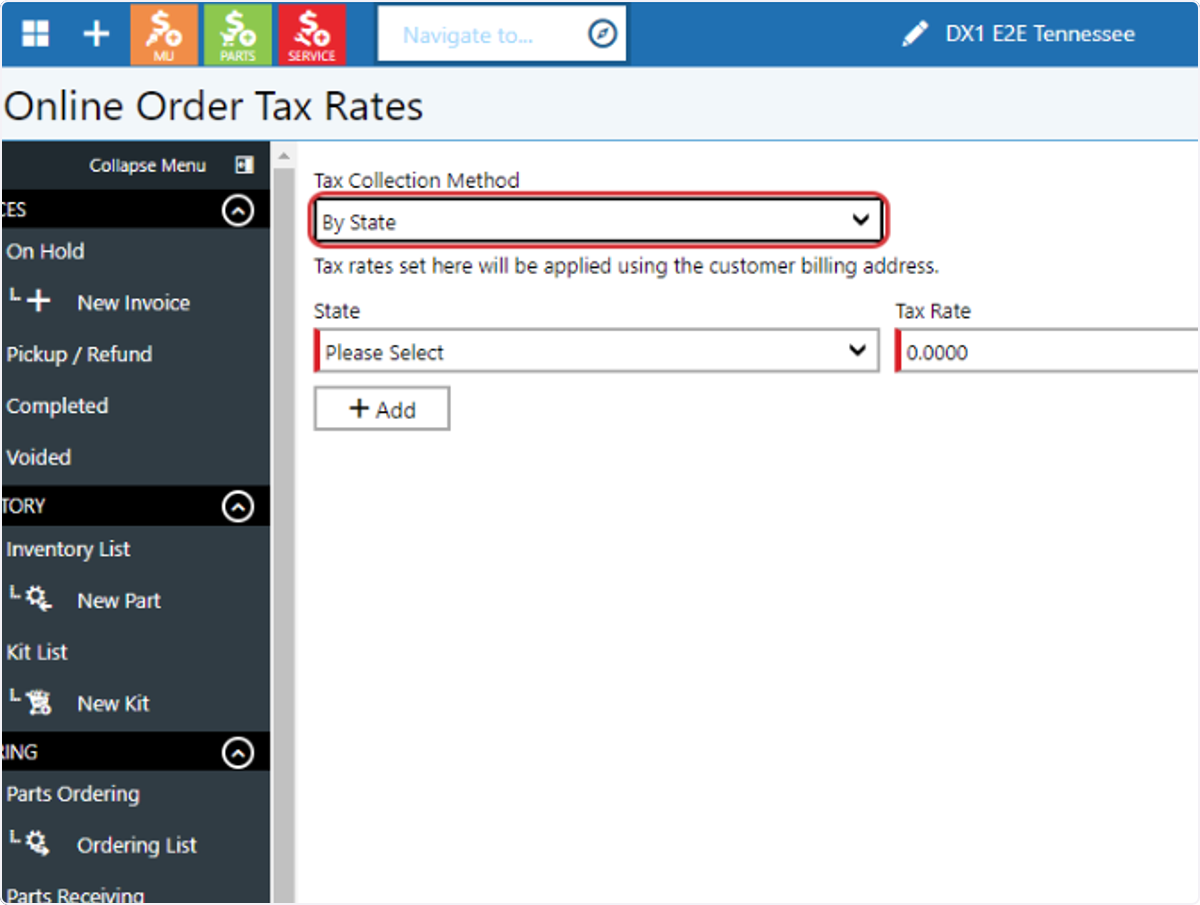Click Collapse Menu text link
The height and width of the screenshot is (905, 1200).
coord(148,166)
